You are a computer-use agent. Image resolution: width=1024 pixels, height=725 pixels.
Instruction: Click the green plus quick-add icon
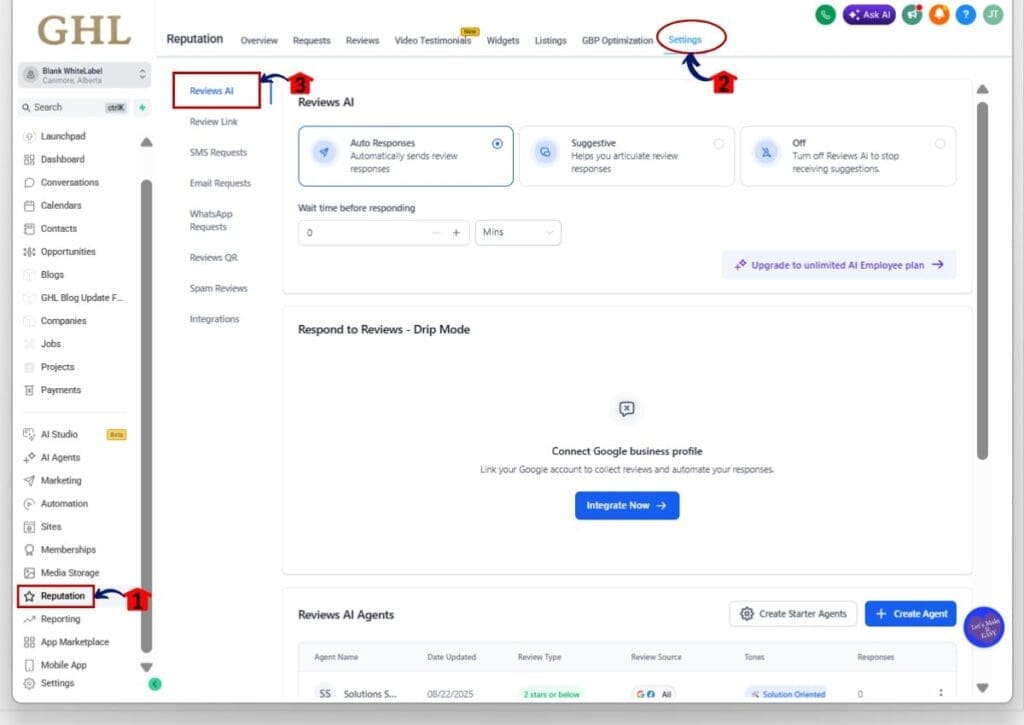142,108
